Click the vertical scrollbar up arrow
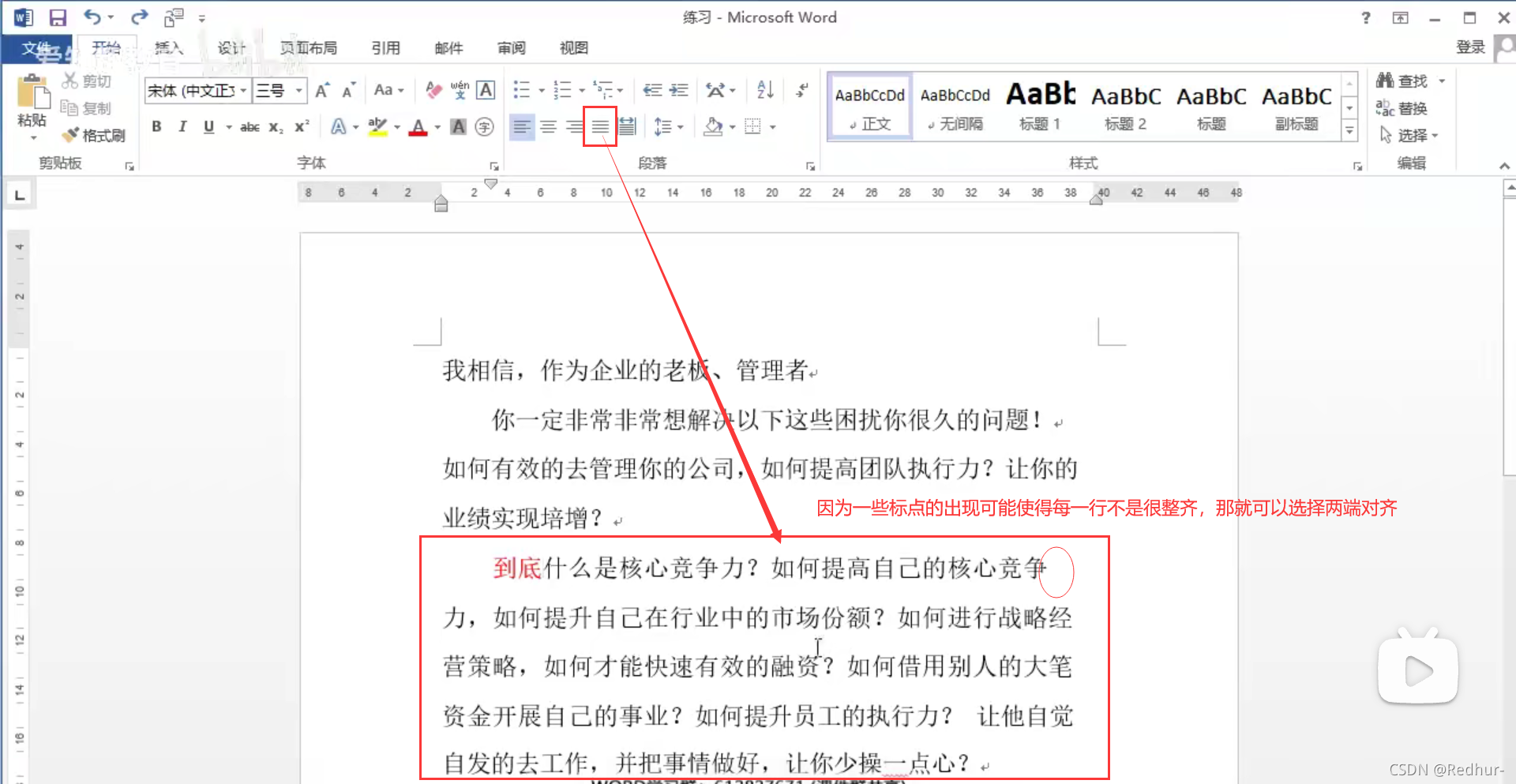The height and width of the screenshot is (784, 1516). pos(1509,187)
